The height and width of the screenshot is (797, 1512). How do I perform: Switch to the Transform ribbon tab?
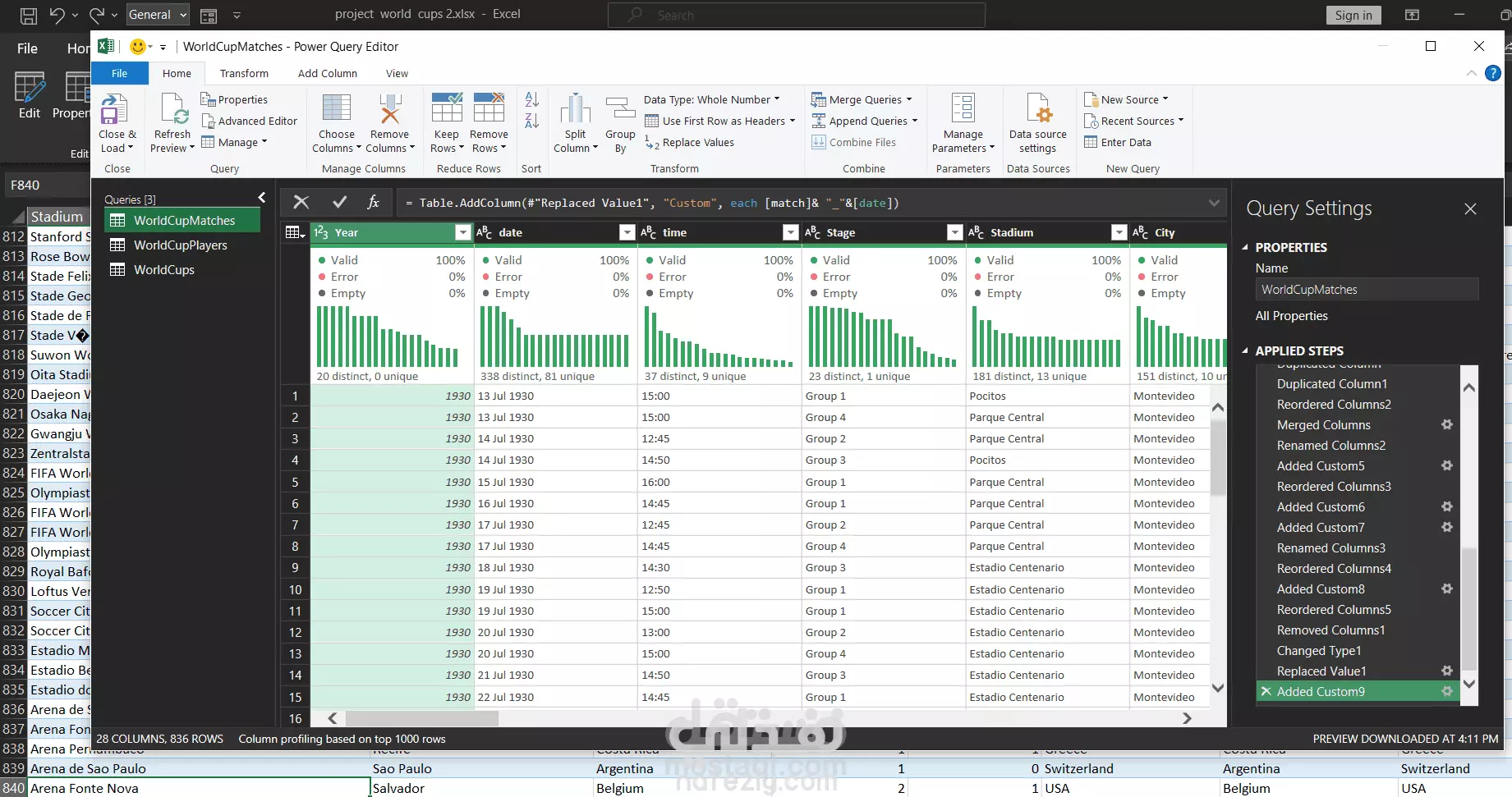pos(244,73)
